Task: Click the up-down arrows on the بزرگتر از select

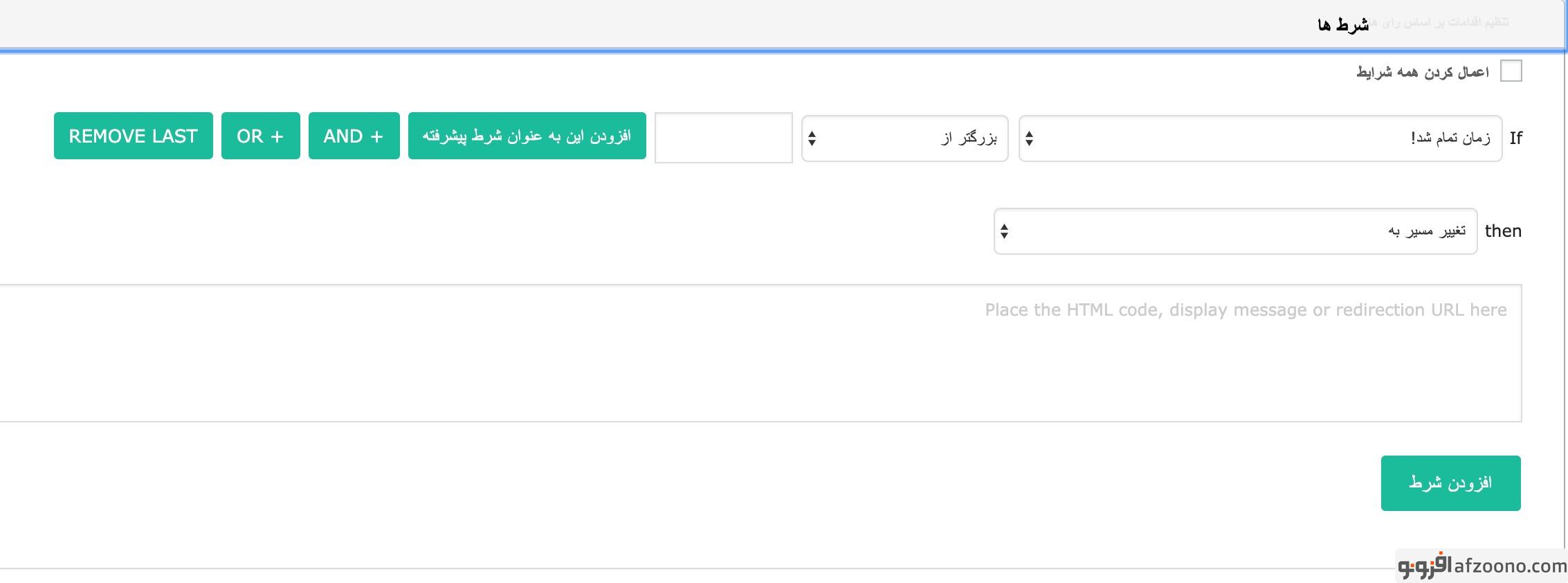Action: click(x=812, y=138)
